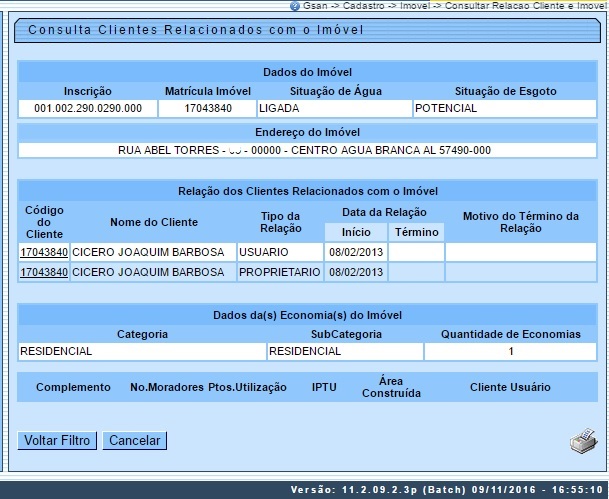Viewport: 609px width, 499px height.
Task: Click the Voltar Filtro button
Action: tap(57, 441)
